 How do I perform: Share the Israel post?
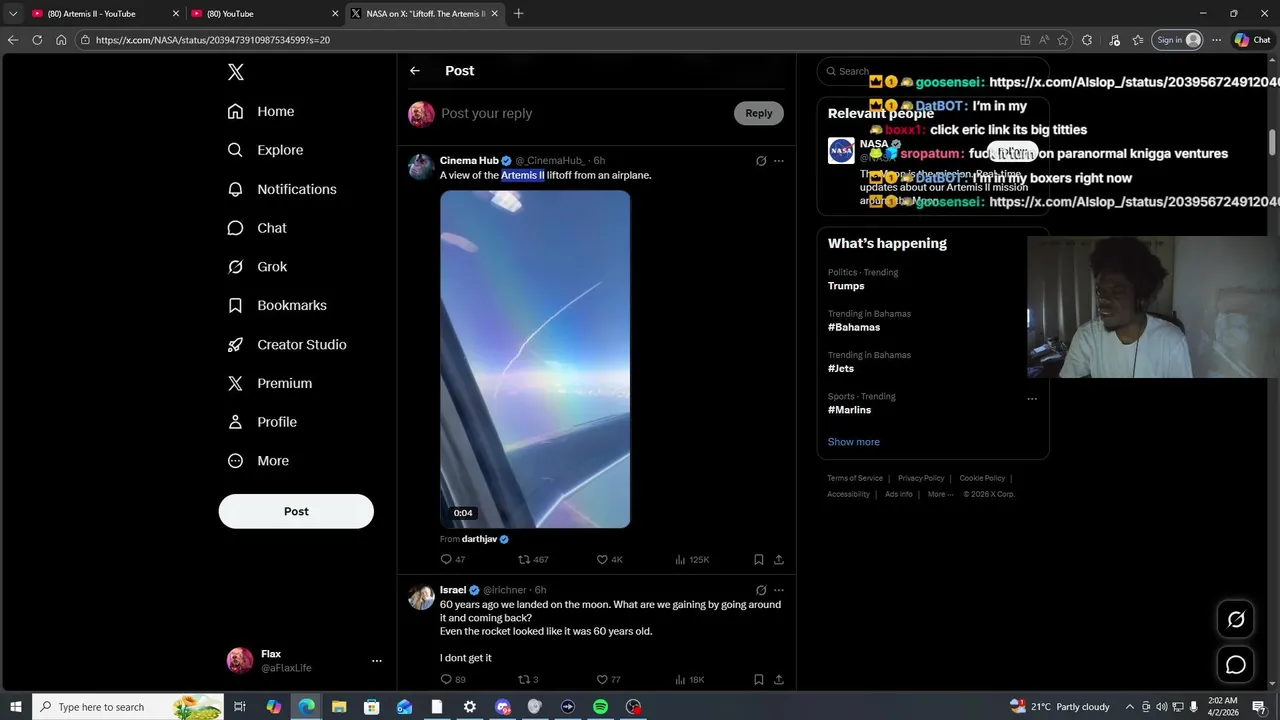[x=779, y=680]
